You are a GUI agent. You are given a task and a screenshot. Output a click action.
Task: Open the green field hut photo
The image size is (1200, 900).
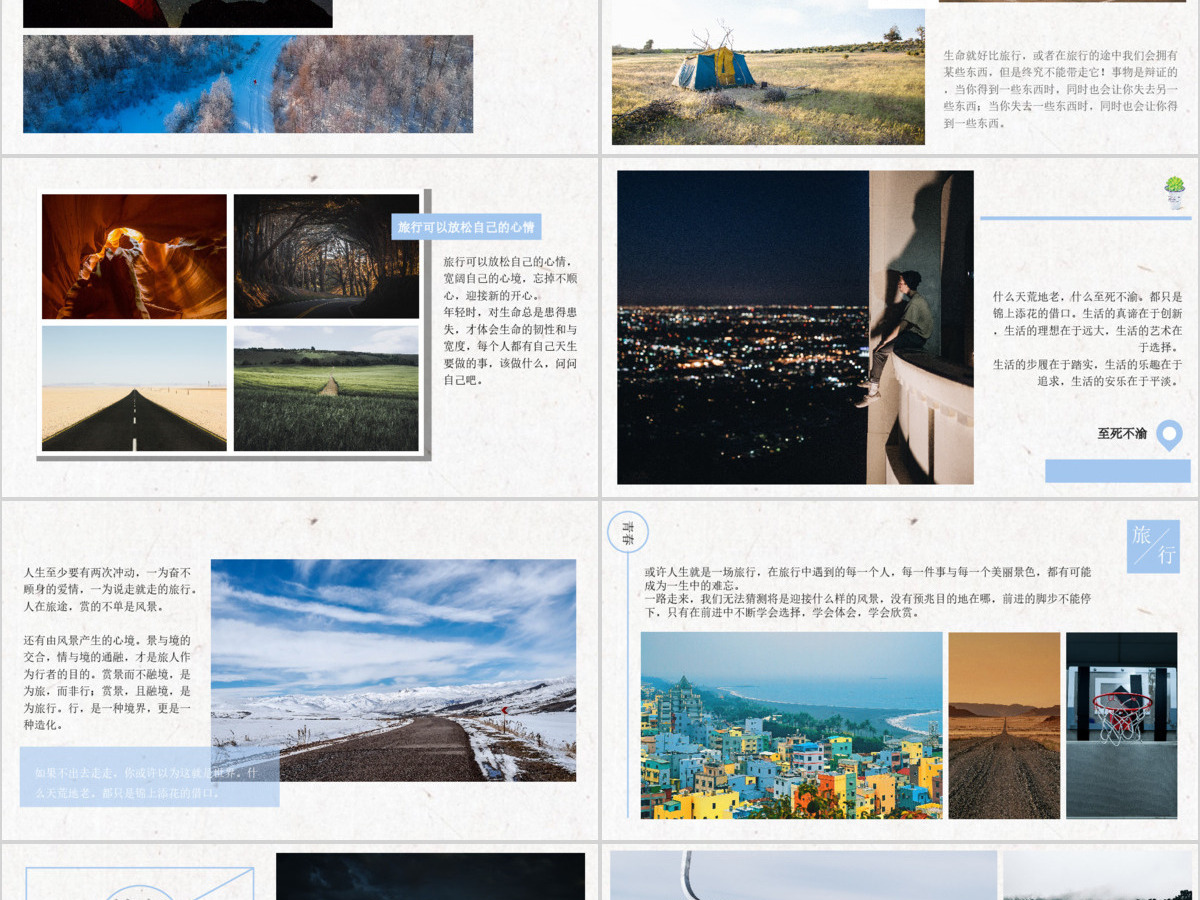click(x=326, y=388)
